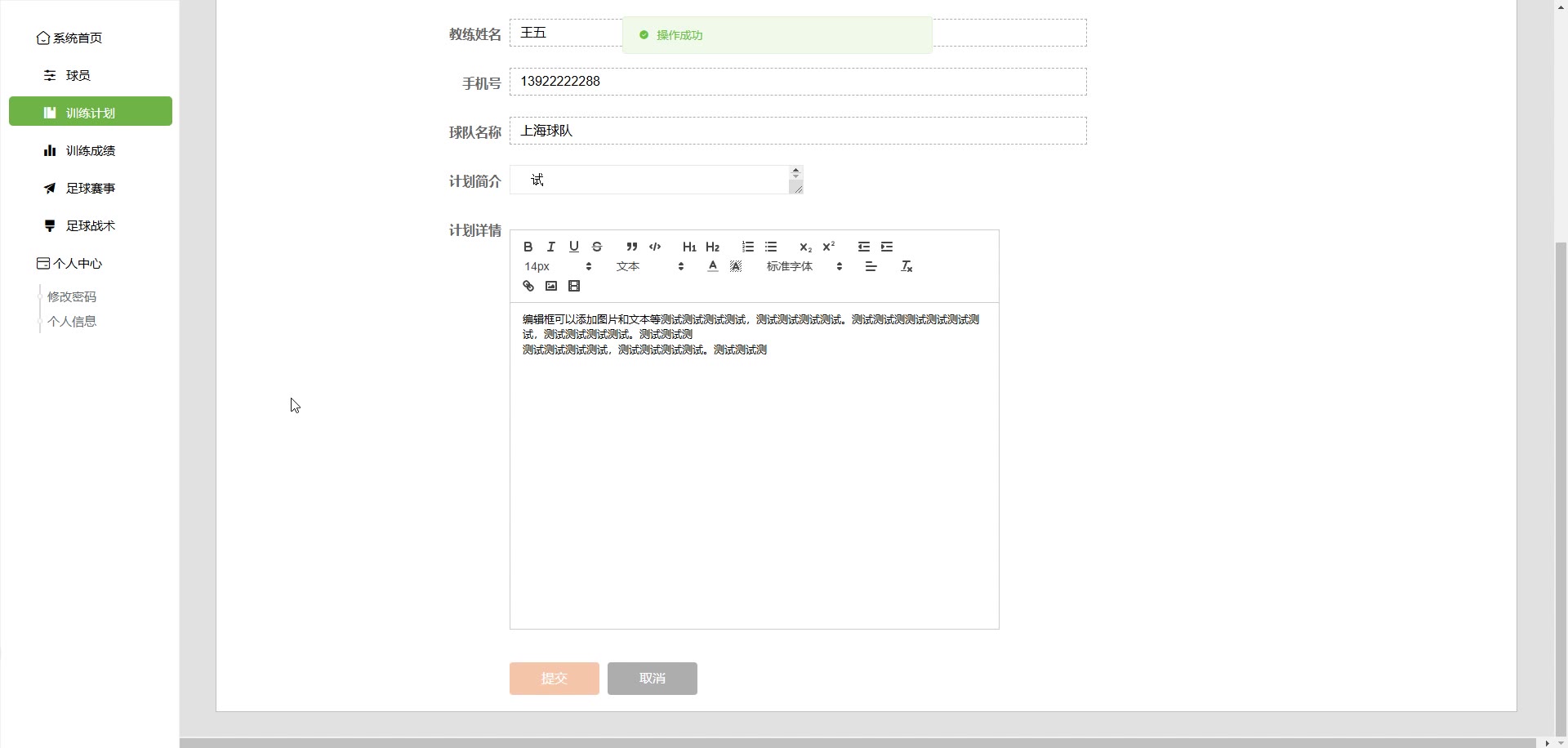1568x748 pixels.
Task: Open the 足球赛事 sidebar menu item
Action: coord(91,188)
